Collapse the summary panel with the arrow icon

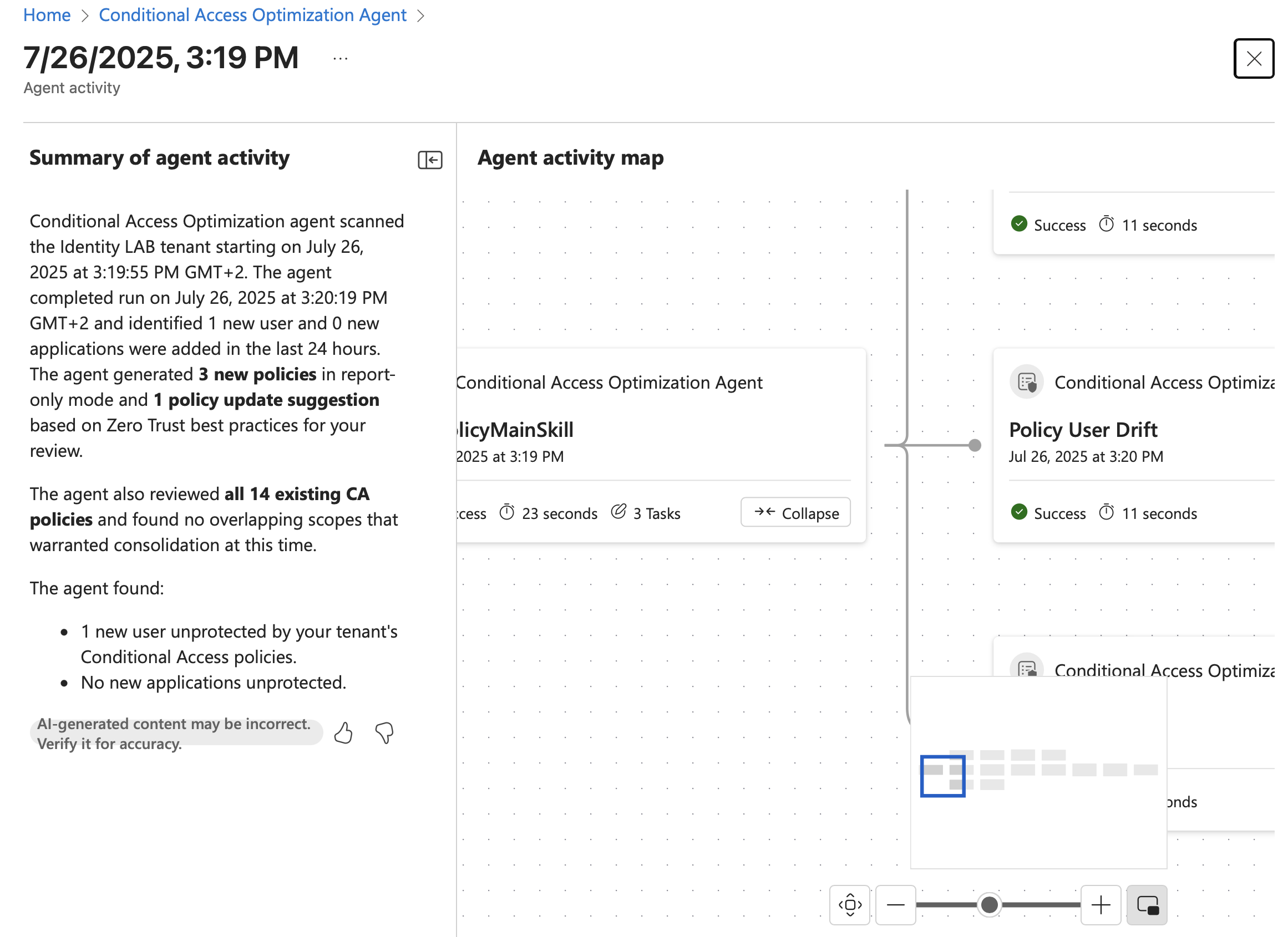(430, 160)
